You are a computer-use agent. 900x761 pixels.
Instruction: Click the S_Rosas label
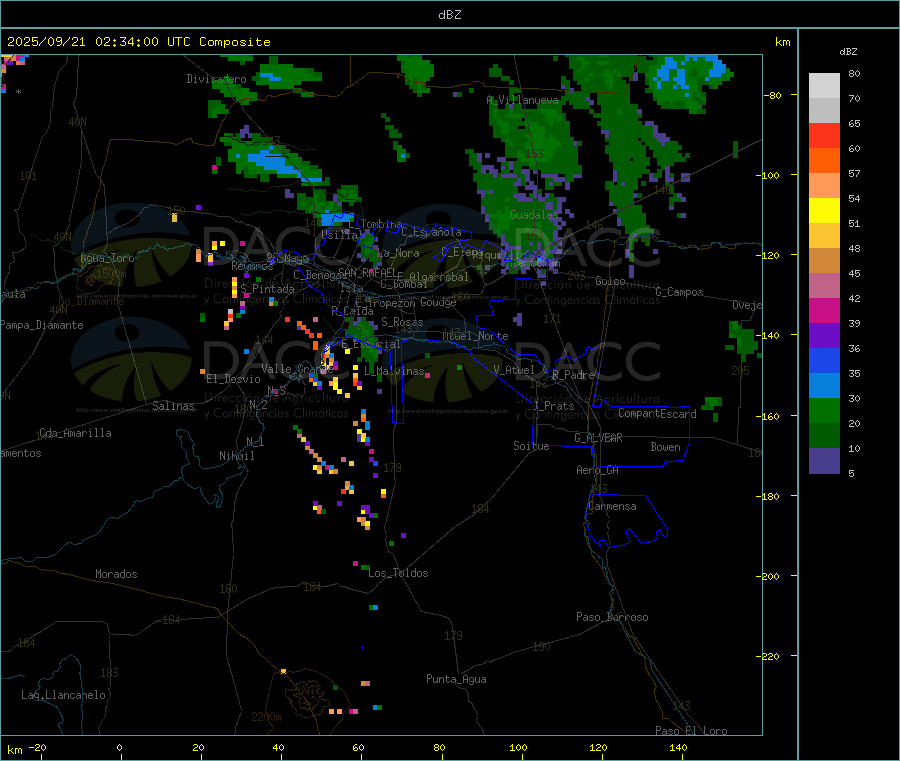coord(402,322)
